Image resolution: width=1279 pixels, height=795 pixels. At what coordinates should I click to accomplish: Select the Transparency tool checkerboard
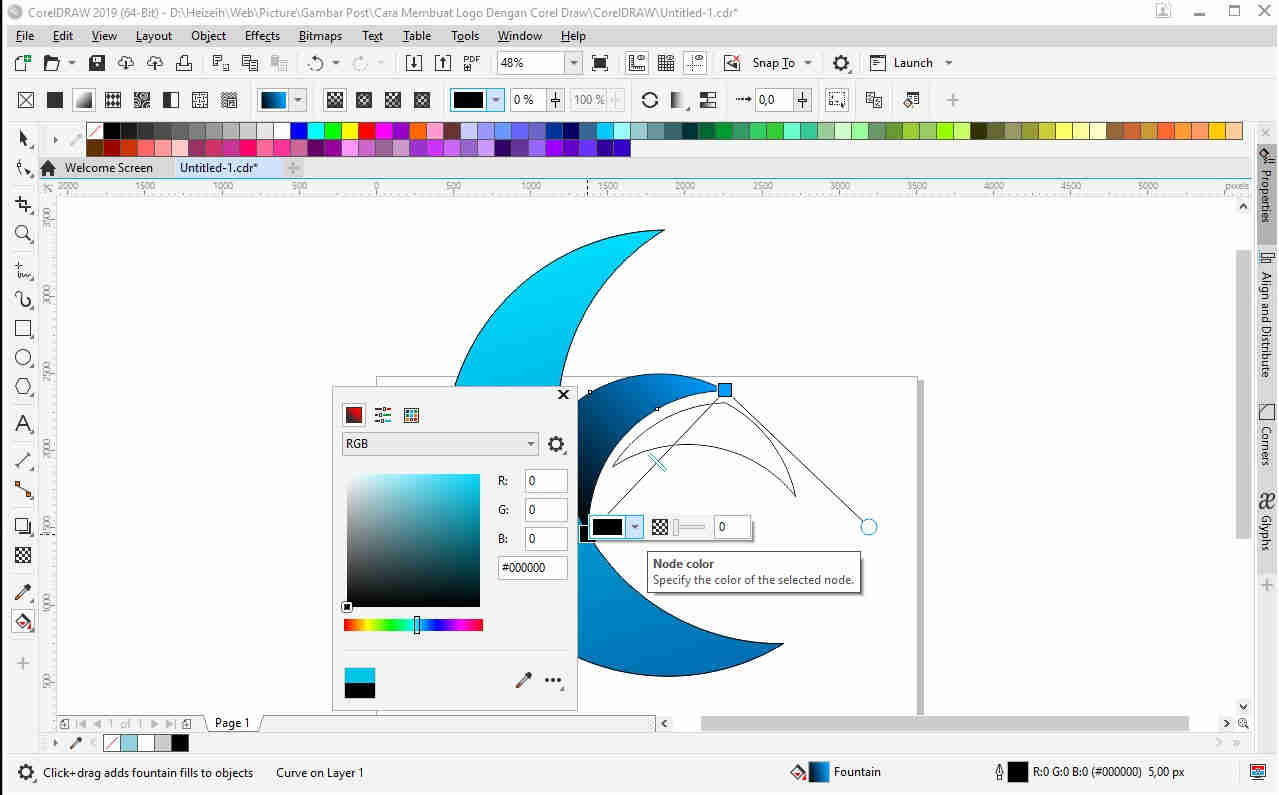[24, 555]
